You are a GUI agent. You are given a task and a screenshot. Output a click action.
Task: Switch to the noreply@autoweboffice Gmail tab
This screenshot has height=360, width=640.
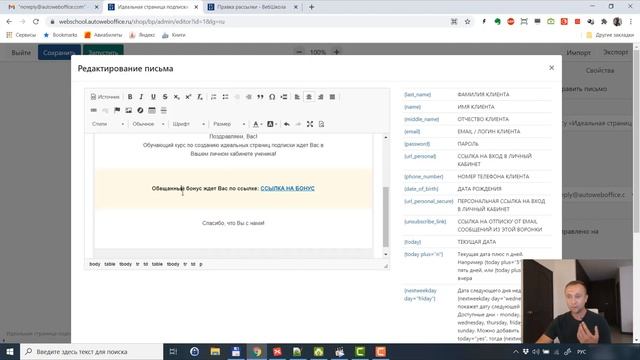(x=51, y=7)
